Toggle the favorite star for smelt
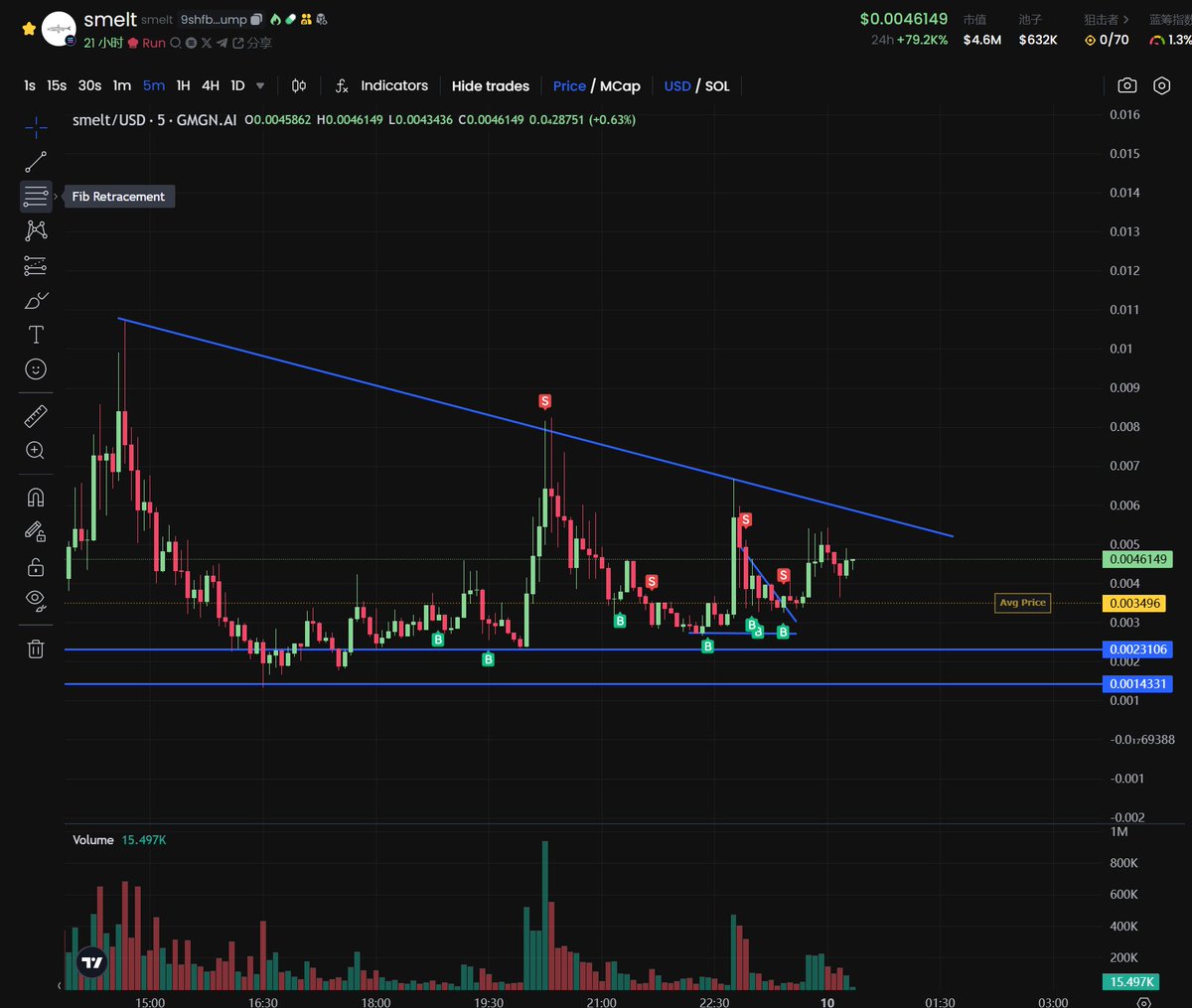Viewport: 1192px width, 1008px height. point(29,29)
